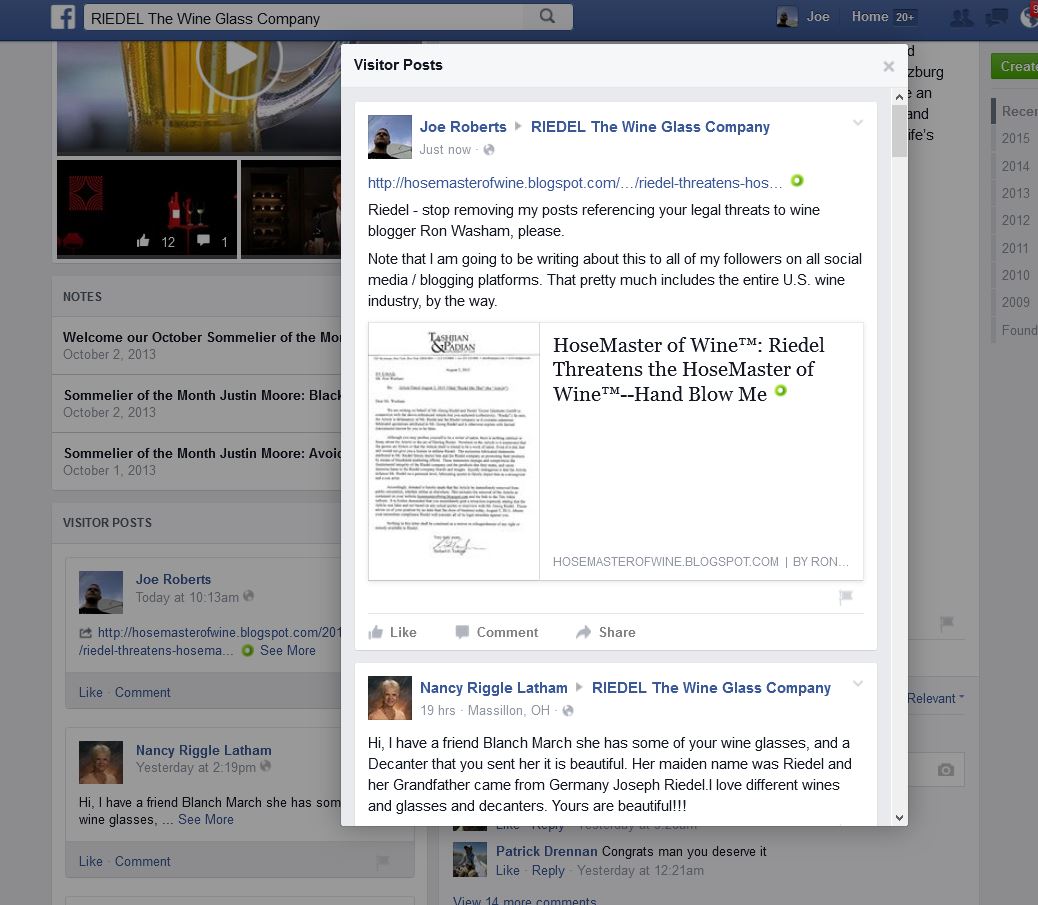
Task: Like Joe Roberts' post in dialog
Action: click(393, 632)
